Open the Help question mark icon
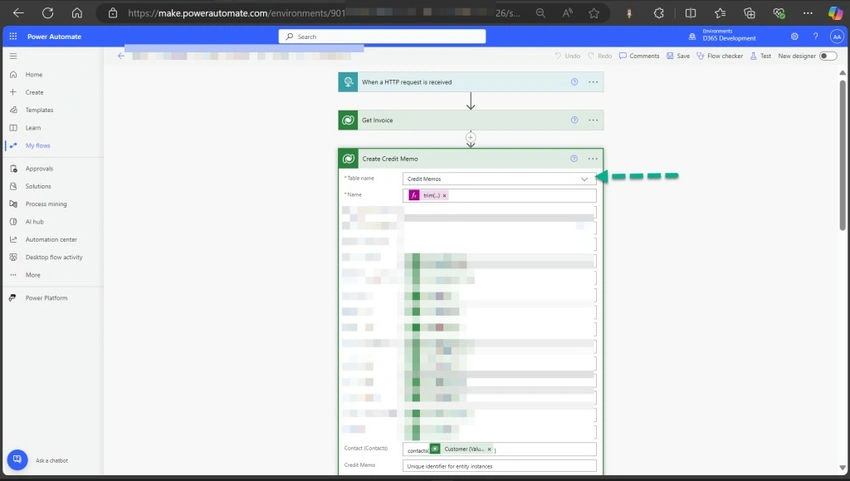This screenshot has width=850, height=481. (815, 36)
